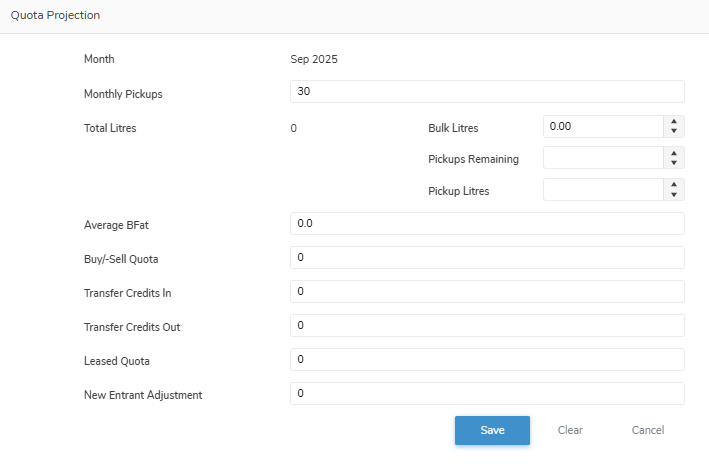Increment Pickups Remaining using the up arrow
The width and height of the screenshot is (709, 464).
pyautogui.click(x=674, y=154)
